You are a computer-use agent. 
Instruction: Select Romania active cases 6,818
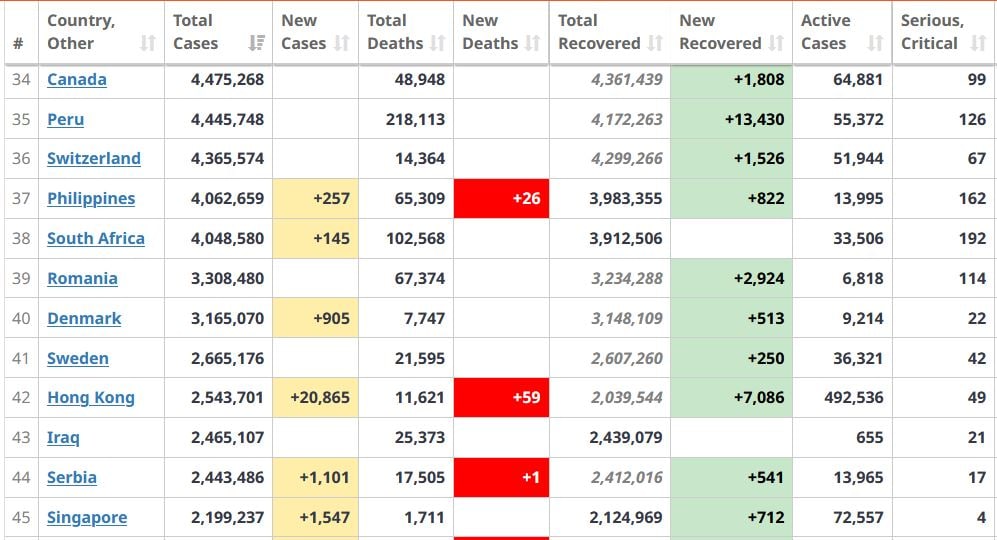863,279
